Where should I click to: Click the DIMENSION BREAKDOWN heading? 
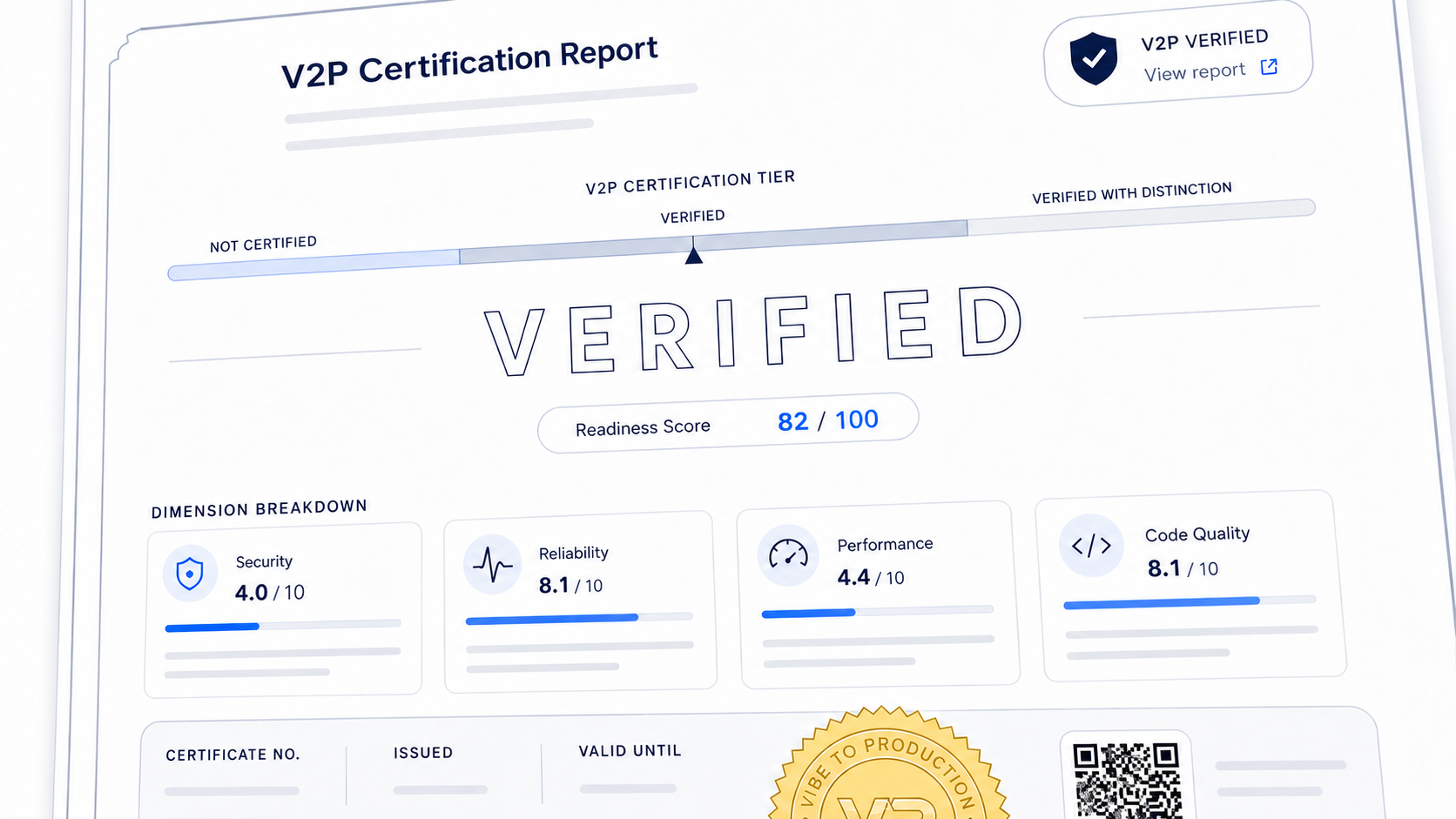[x=260, y=508]
